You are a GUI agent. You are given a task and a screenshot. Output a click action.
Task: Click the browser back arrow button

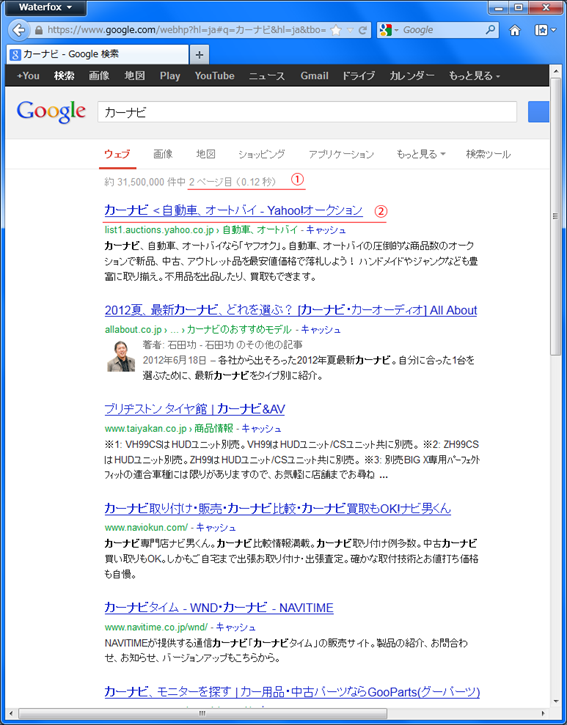(19, 30)
